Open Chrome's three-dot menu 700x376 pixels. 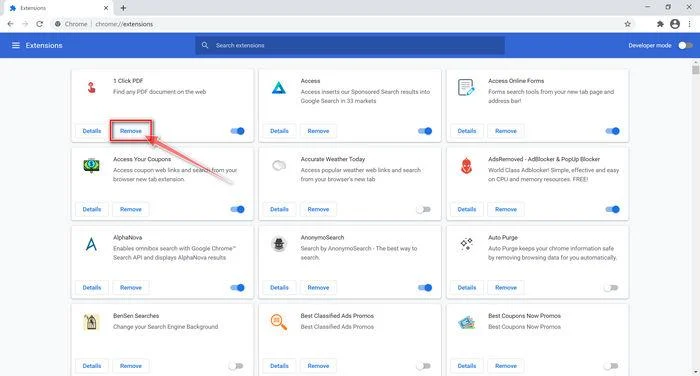pos(690,24)
